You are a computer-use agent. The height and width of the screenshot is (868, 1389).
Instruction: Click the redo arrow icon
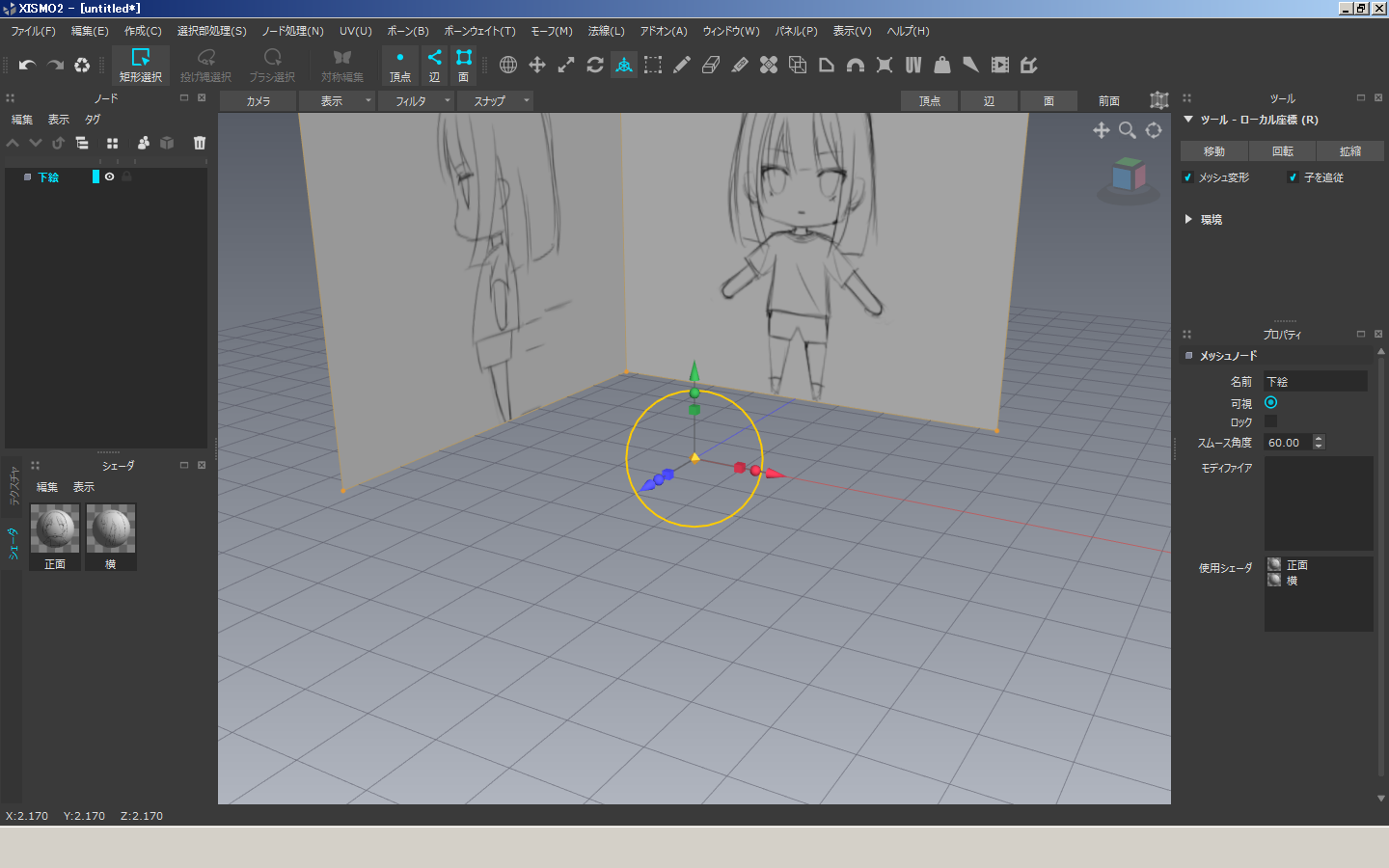tap(55, 66)
